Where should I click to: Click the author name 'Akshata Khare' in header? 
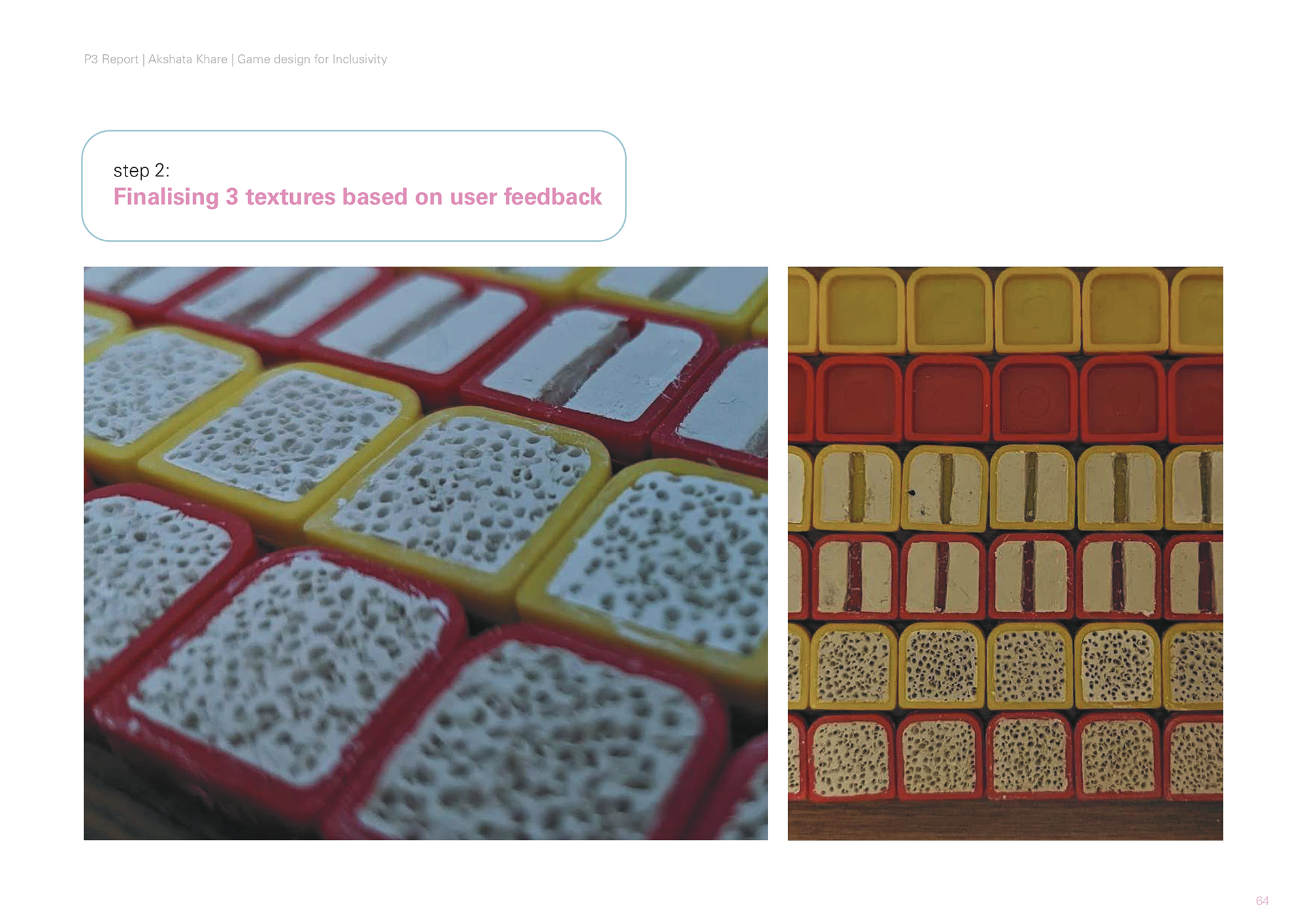point(188,59)
